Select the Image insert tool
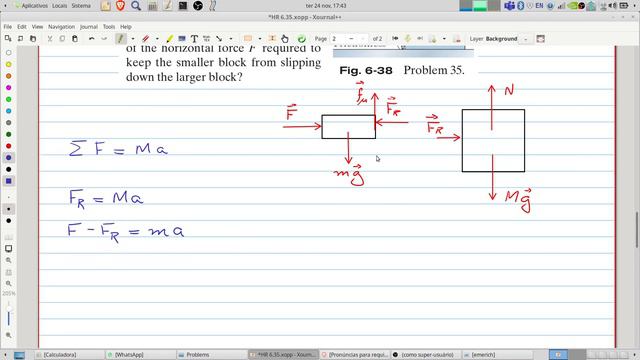 point(182,39)
